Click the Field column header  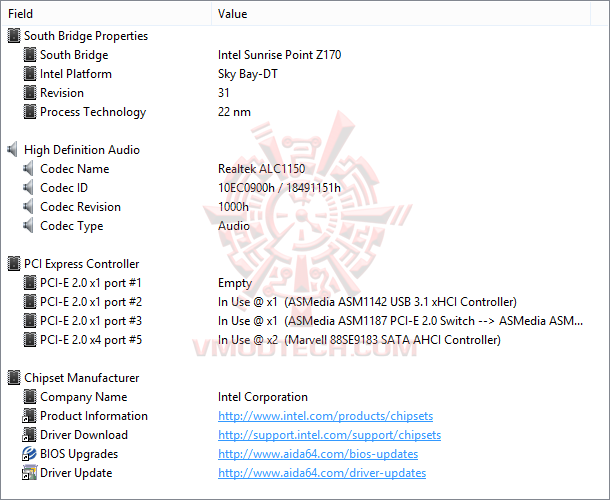pos(107,14)
